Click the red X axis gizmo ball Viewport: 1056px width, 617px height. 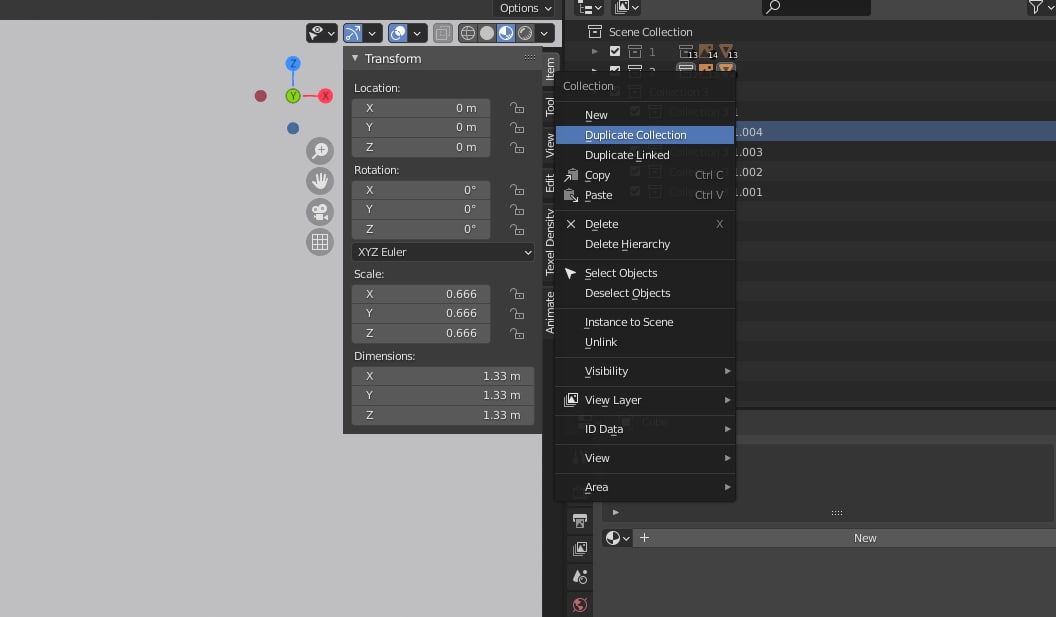click(325, 96)
